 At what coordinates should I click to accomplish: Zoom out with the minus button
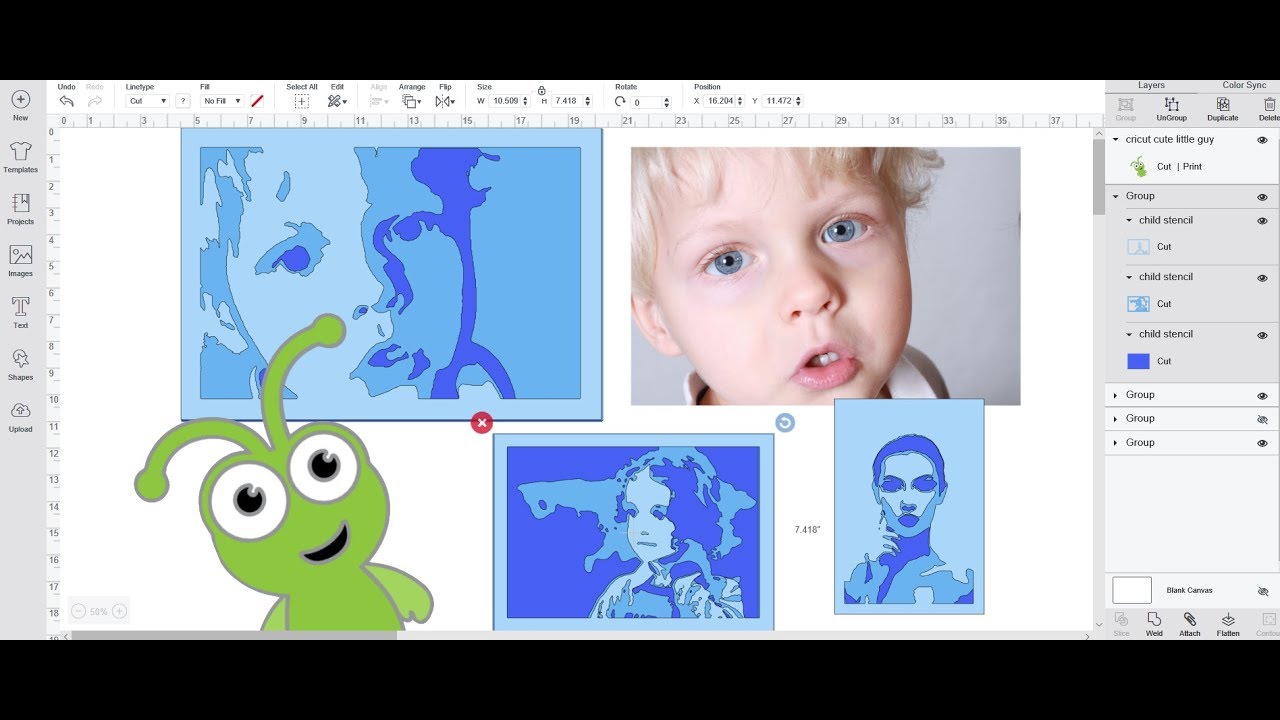pos(78,611)
